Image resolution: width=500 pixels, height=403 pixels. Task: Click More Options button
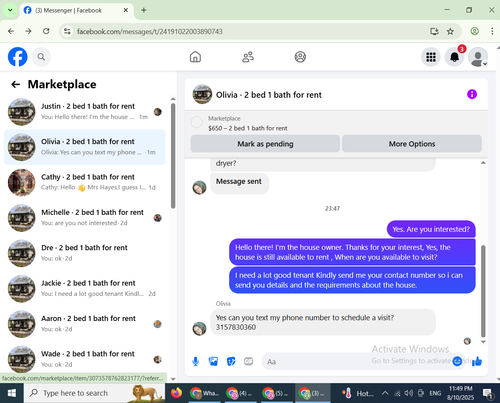tap(412, 144)
